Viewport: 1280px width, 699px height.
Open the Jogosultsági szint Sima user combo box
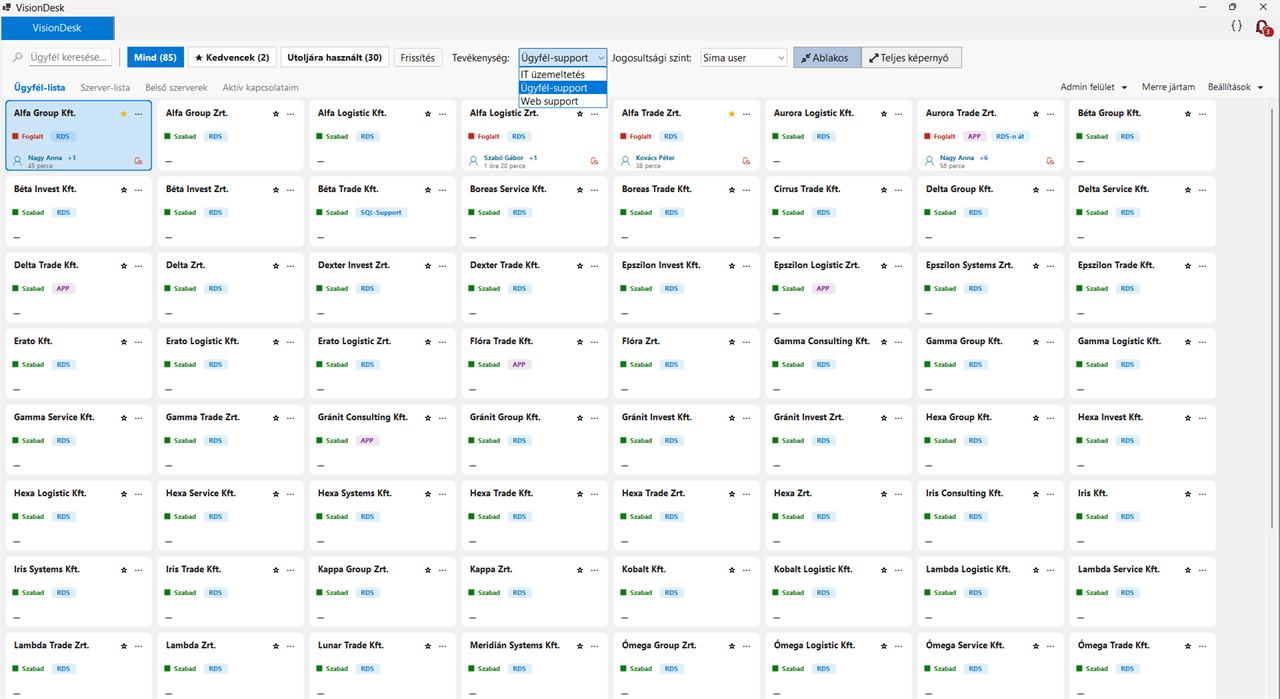[744, 58]
